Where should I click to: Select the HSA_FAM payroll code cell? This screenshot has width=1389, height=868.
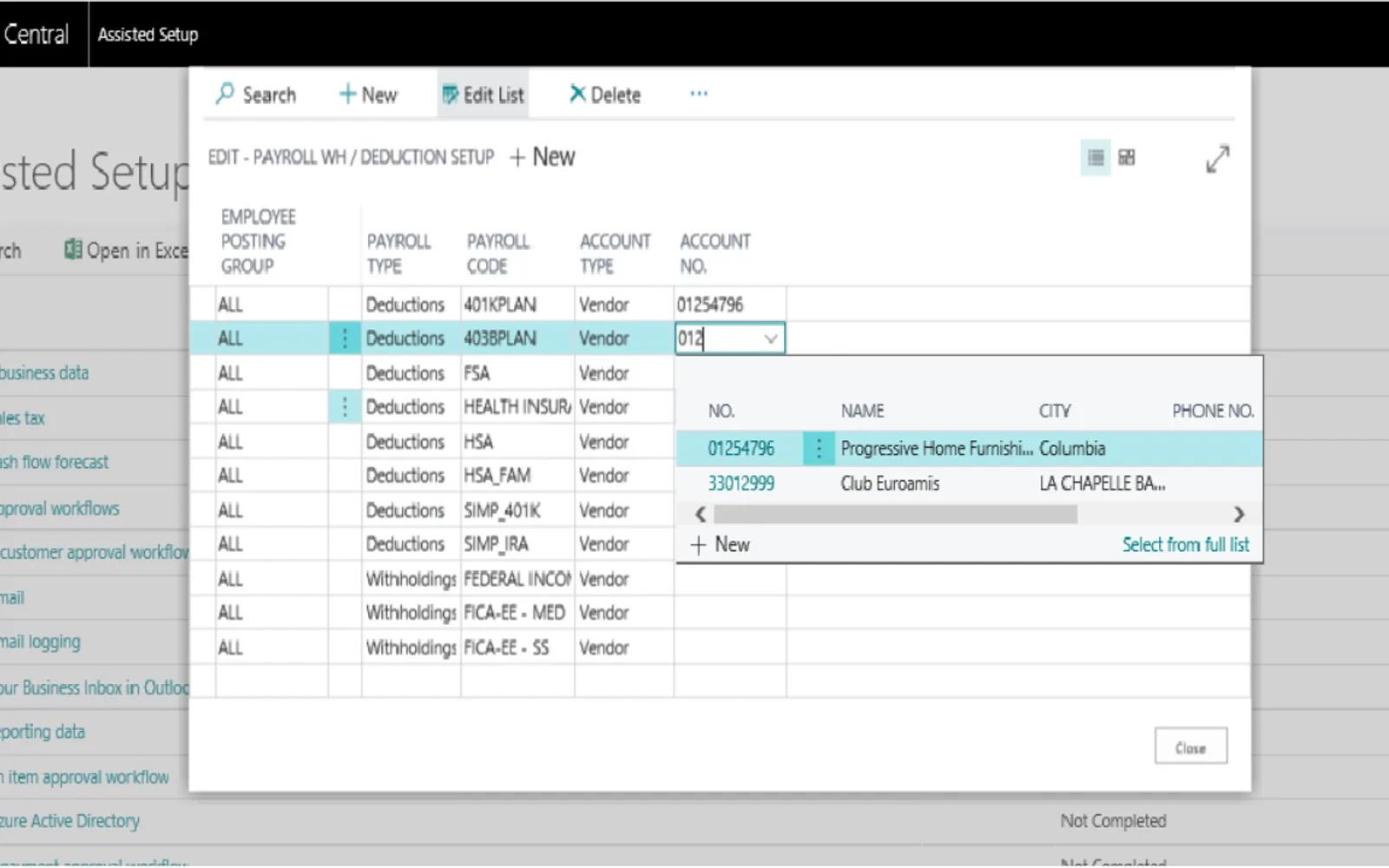[517, 476]
